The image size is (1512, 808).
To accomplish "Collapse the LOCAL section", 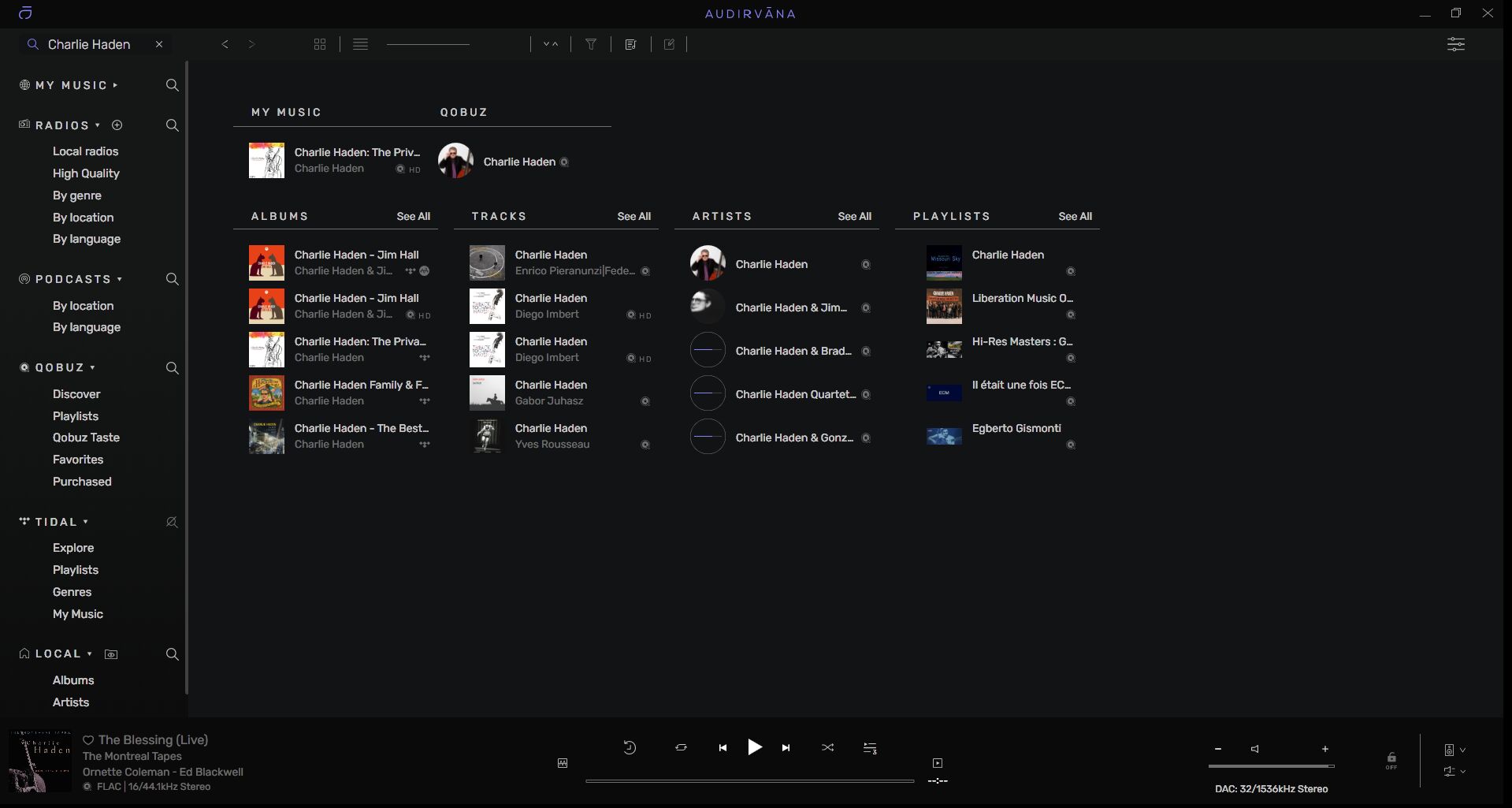I will pos(90,653).
